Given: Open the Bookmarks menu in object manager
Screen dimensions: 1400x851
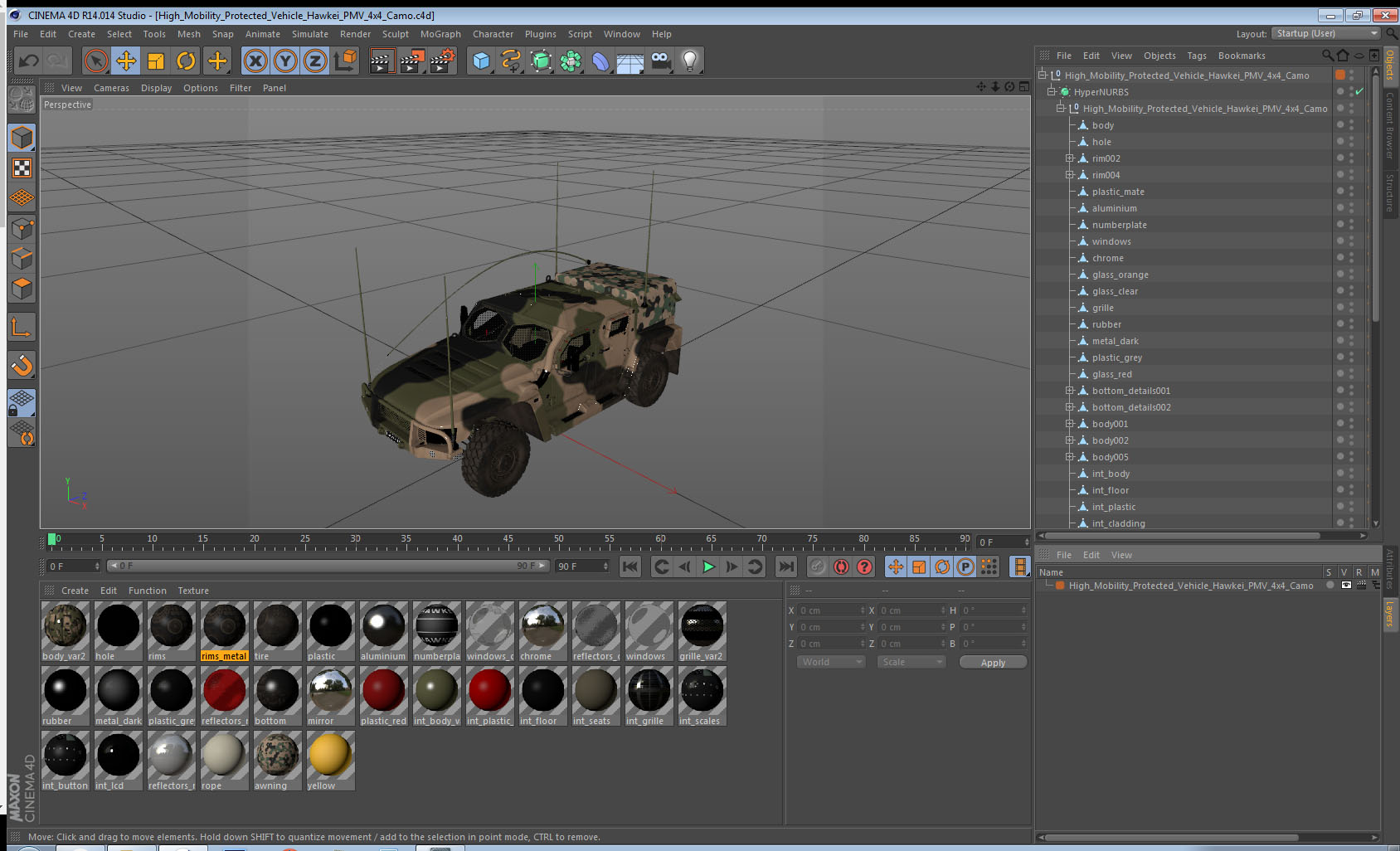Looking at the screenshot, I should (1242, 56).
